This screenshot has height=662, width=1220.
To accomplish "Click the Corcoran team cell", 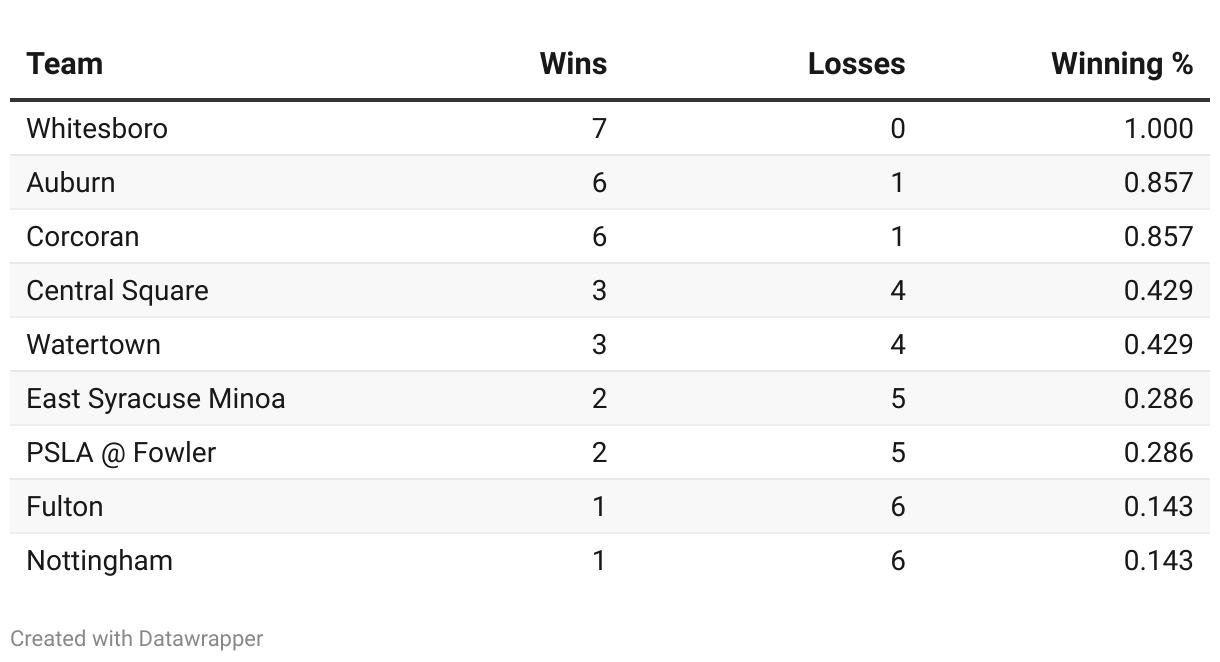I will [x=83, y=237].
